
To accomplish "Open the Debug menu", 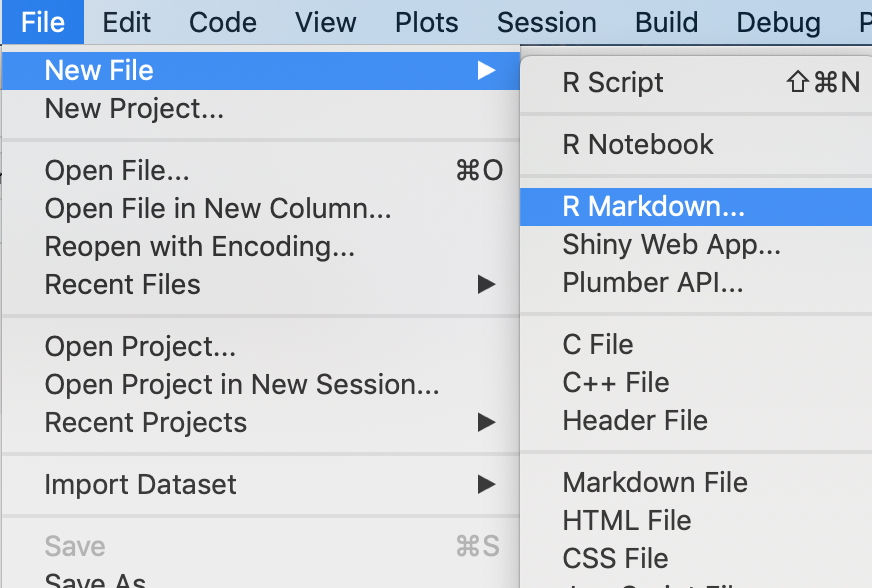I will (778, 22).
